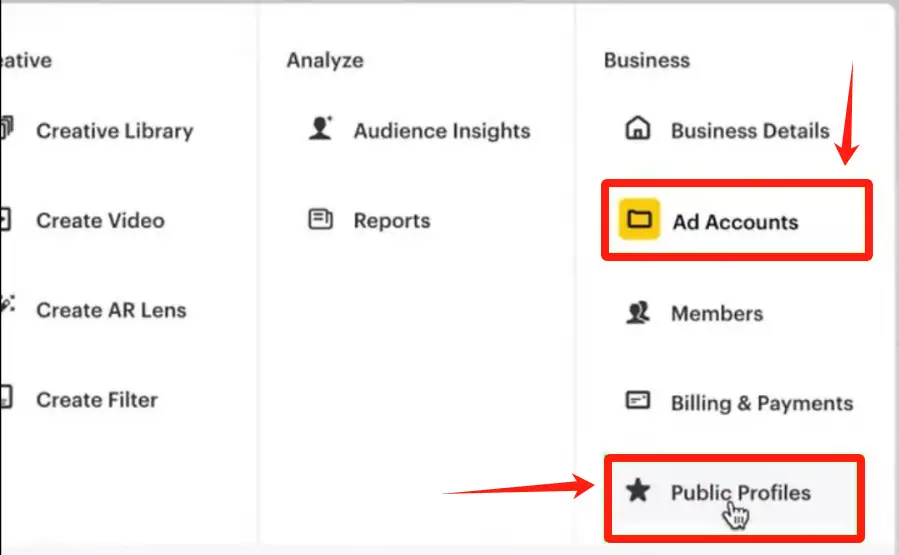Open the Create Filter menu entry
The height and width of the screenshot is (555, 899).
(x=97, y=400)
